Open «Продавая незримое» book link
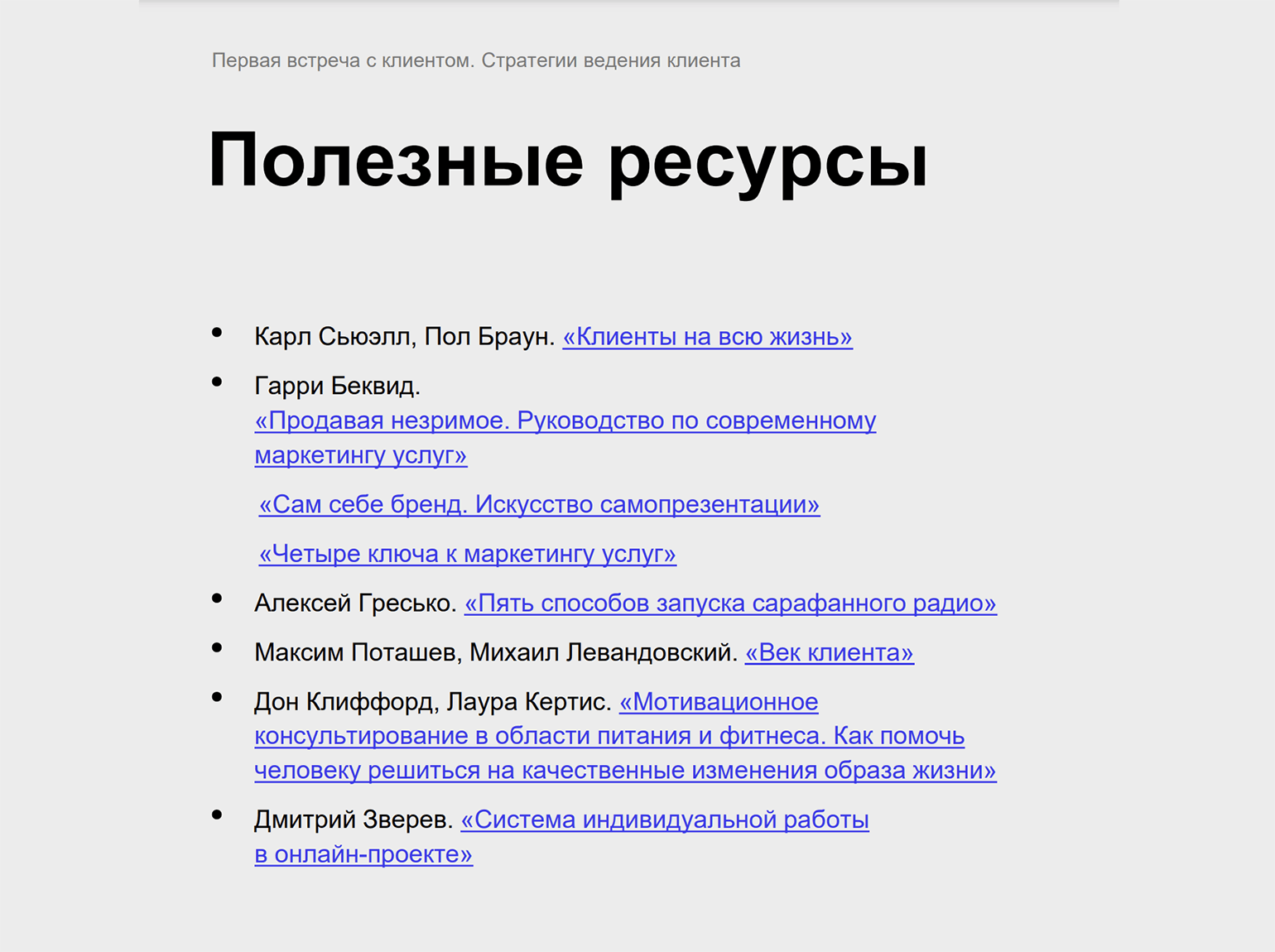This screenshot has width=1275, height=952. click(565, 421)
